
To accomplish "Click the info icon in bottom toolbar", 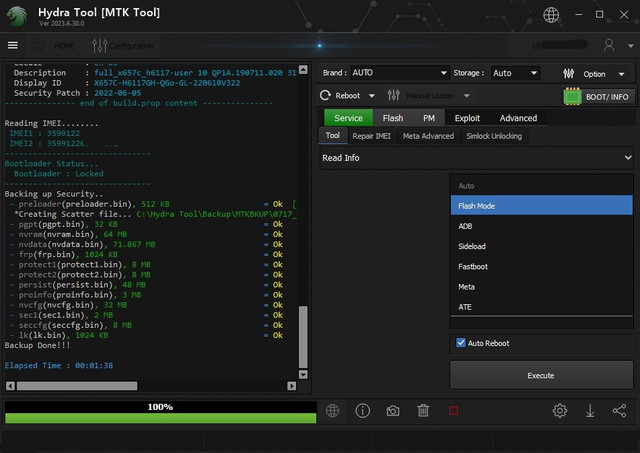I will (362, 411).
